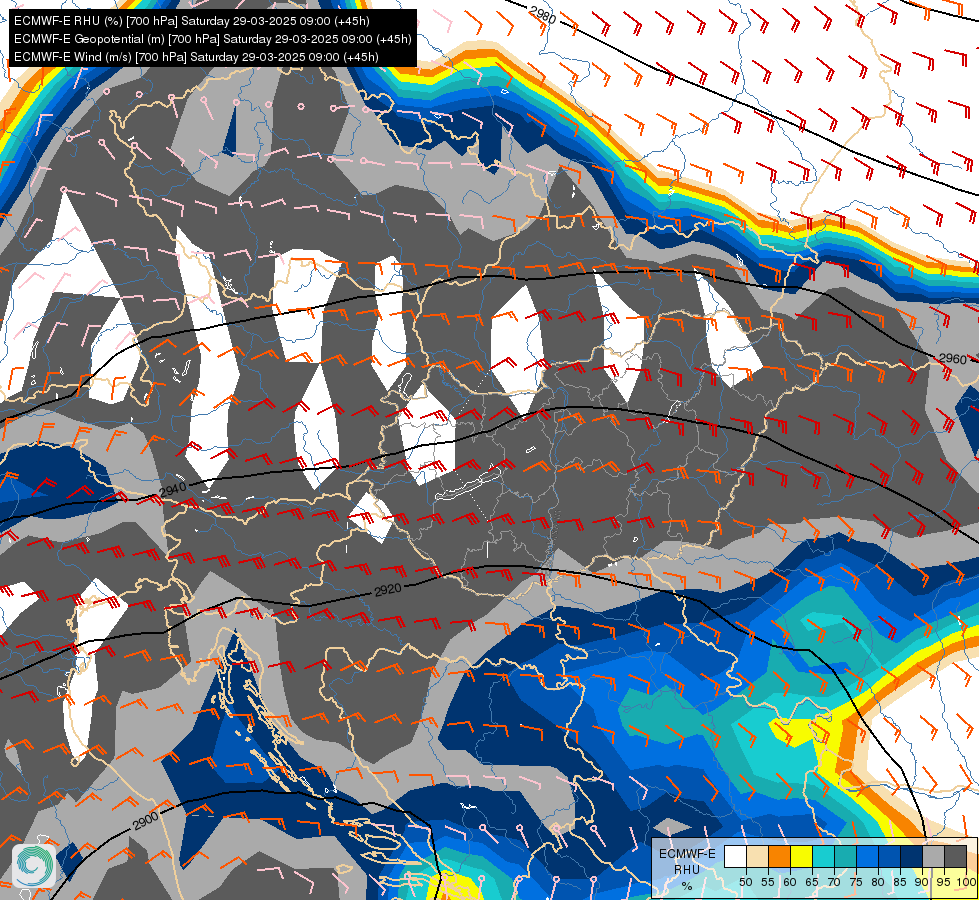
Task: Click the ECMWF-E RHU 700 hPa title line
Action: [x=192, y=21]
